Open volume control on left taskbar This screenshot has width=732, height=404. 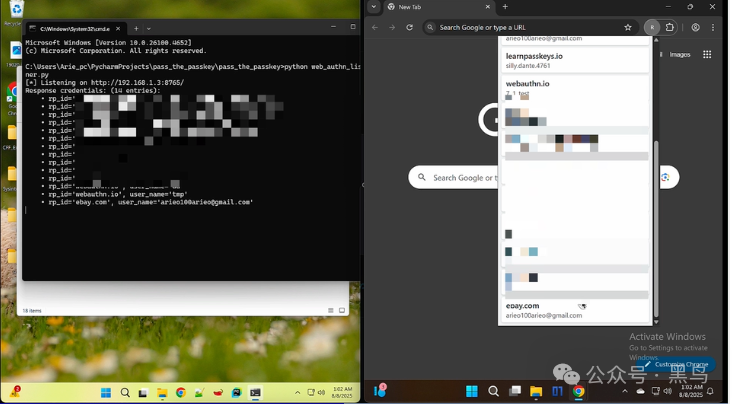[x=321, y=392]
